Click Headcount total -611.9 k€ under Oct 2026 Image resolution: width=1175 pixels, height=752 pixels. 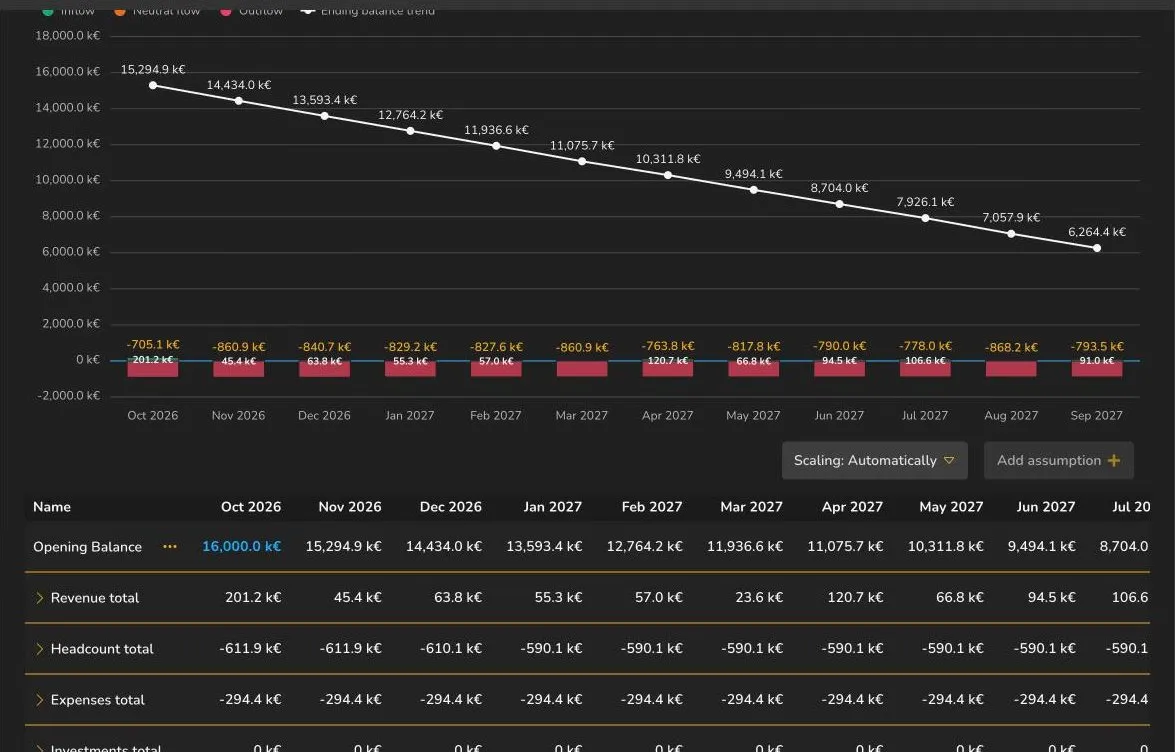(x=250, y=649)
